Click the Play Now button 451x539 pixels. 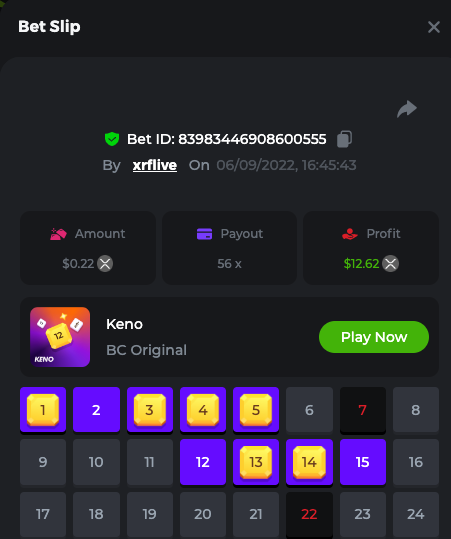pos(374,337)
